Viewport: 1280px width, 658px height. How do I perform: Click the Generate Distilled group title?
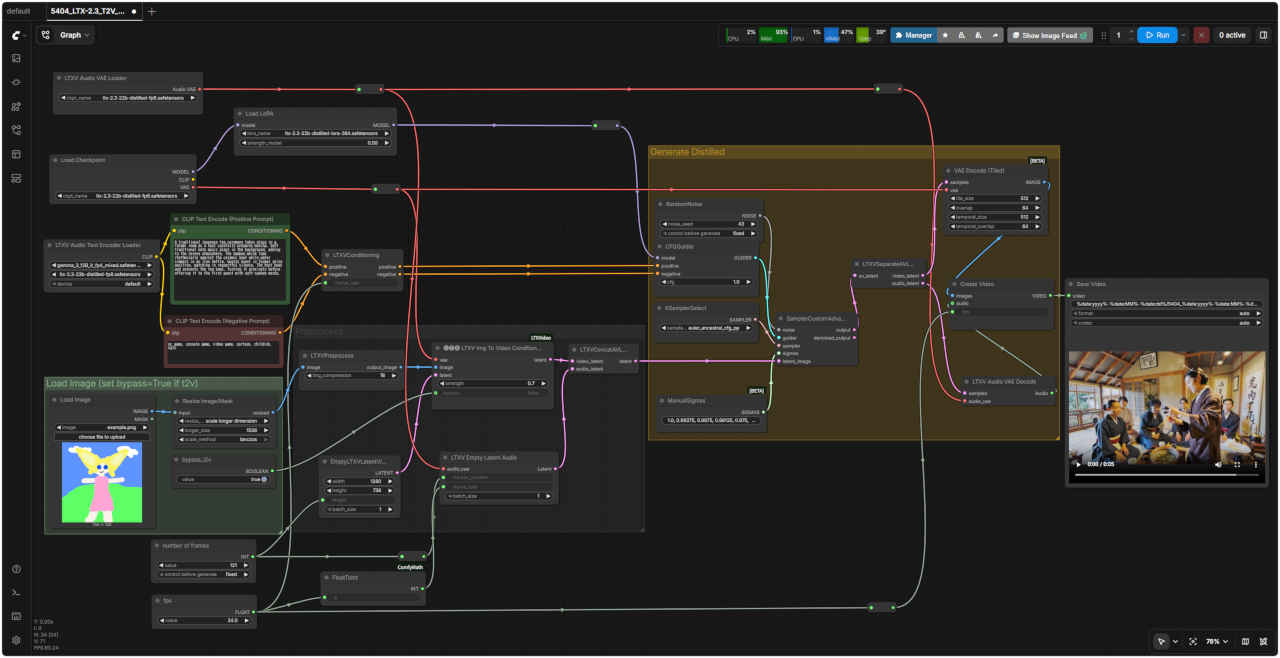pyautogui.click(x=688, y=152)
